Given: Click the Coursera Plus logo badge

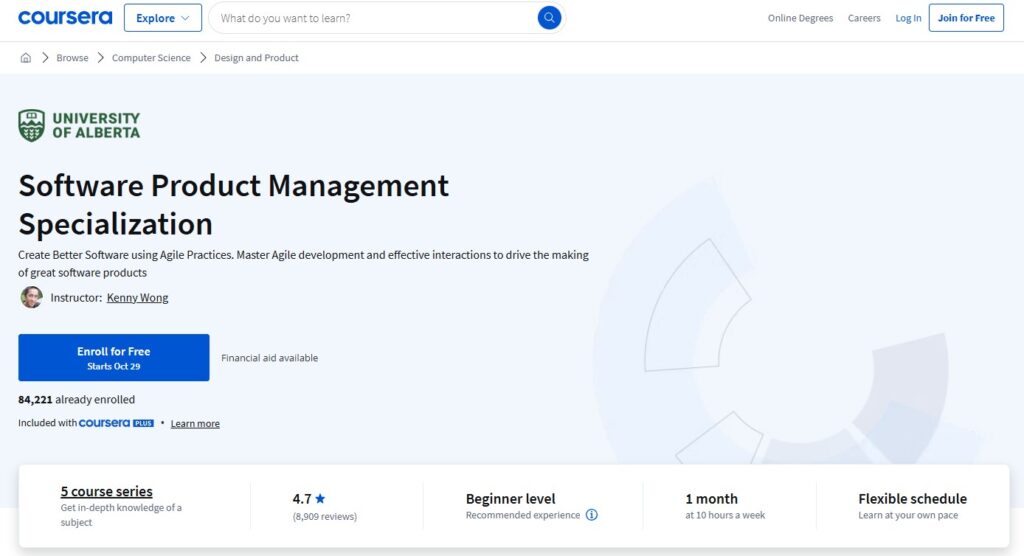Looking at the screenshot, I should (x=116, y=423).
